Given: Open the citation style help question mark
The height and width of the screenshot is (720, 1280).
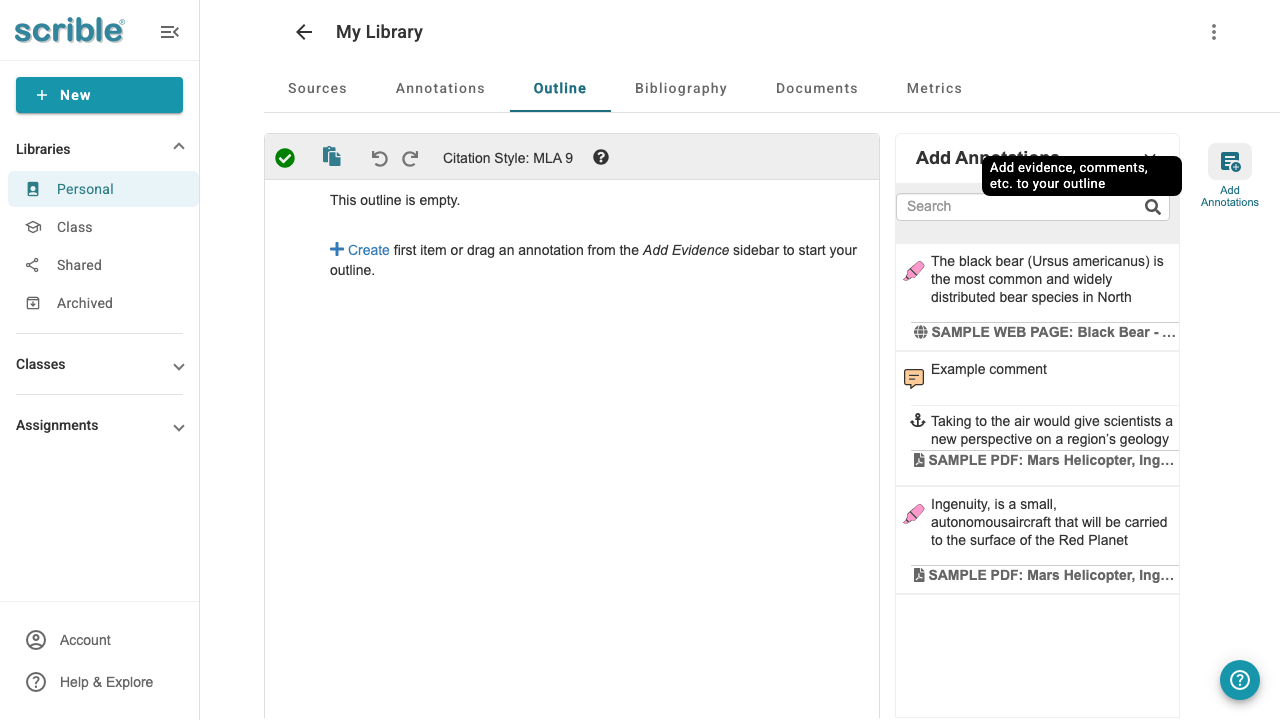Looking at the screenshot, I should [x=600, y=157].
